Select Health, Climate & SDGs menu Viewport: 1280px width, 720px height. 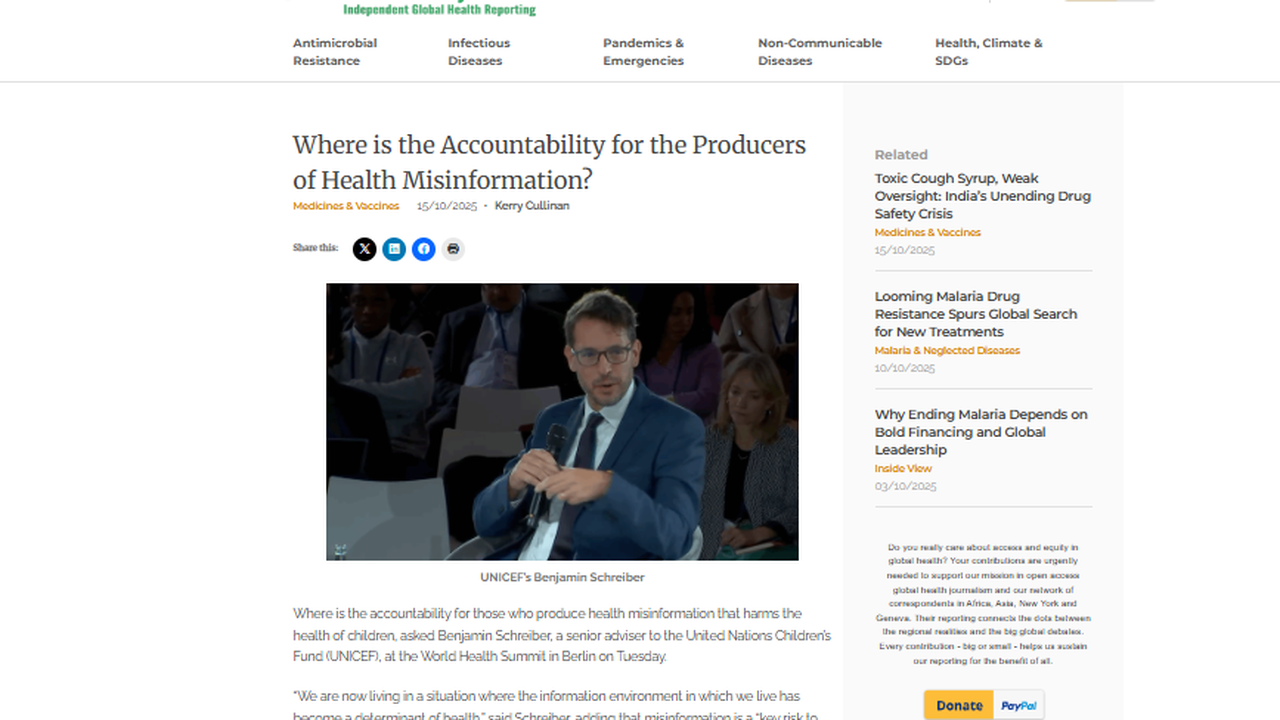[988, 52]
